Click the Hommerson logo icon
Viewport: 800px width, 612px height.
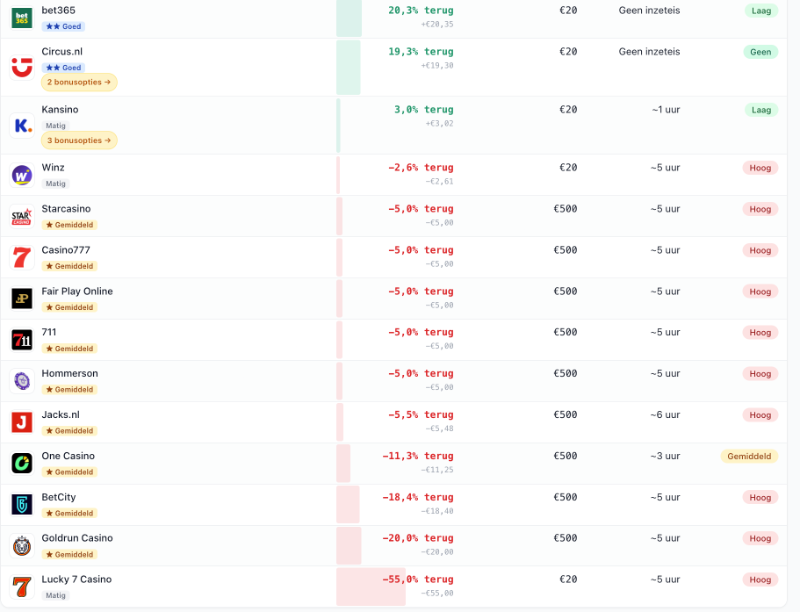coord(21,381)
